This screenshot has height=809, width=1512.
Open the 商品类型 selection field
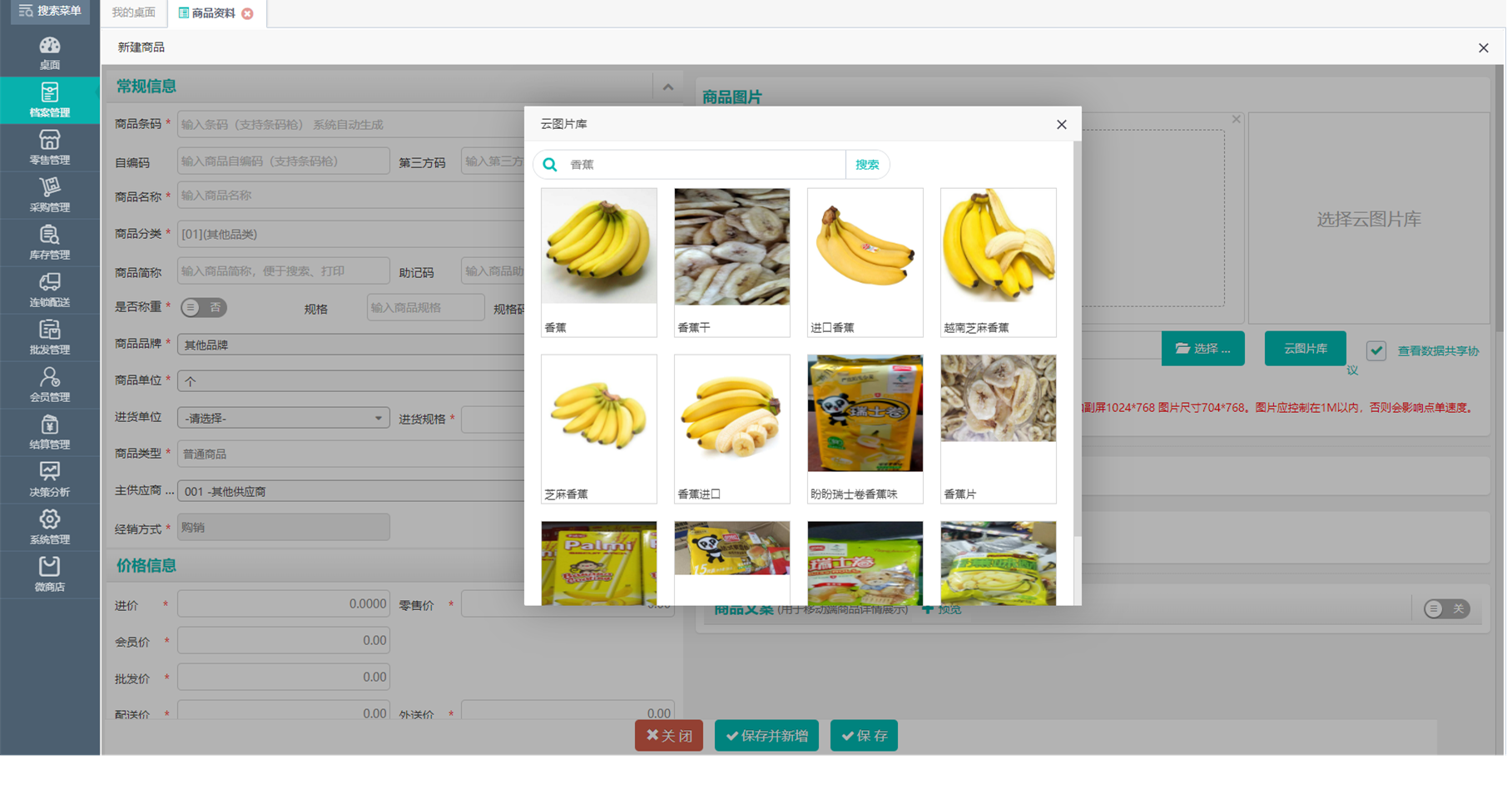[x=349, y=454]
